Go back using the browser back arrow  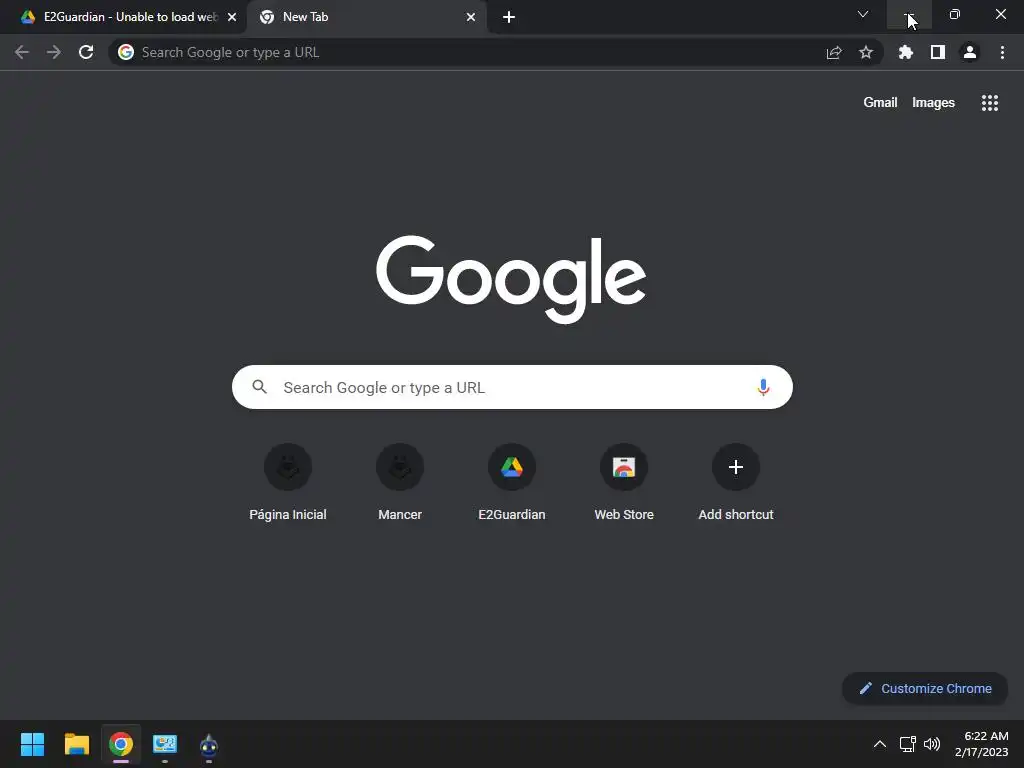coord(22,52)
